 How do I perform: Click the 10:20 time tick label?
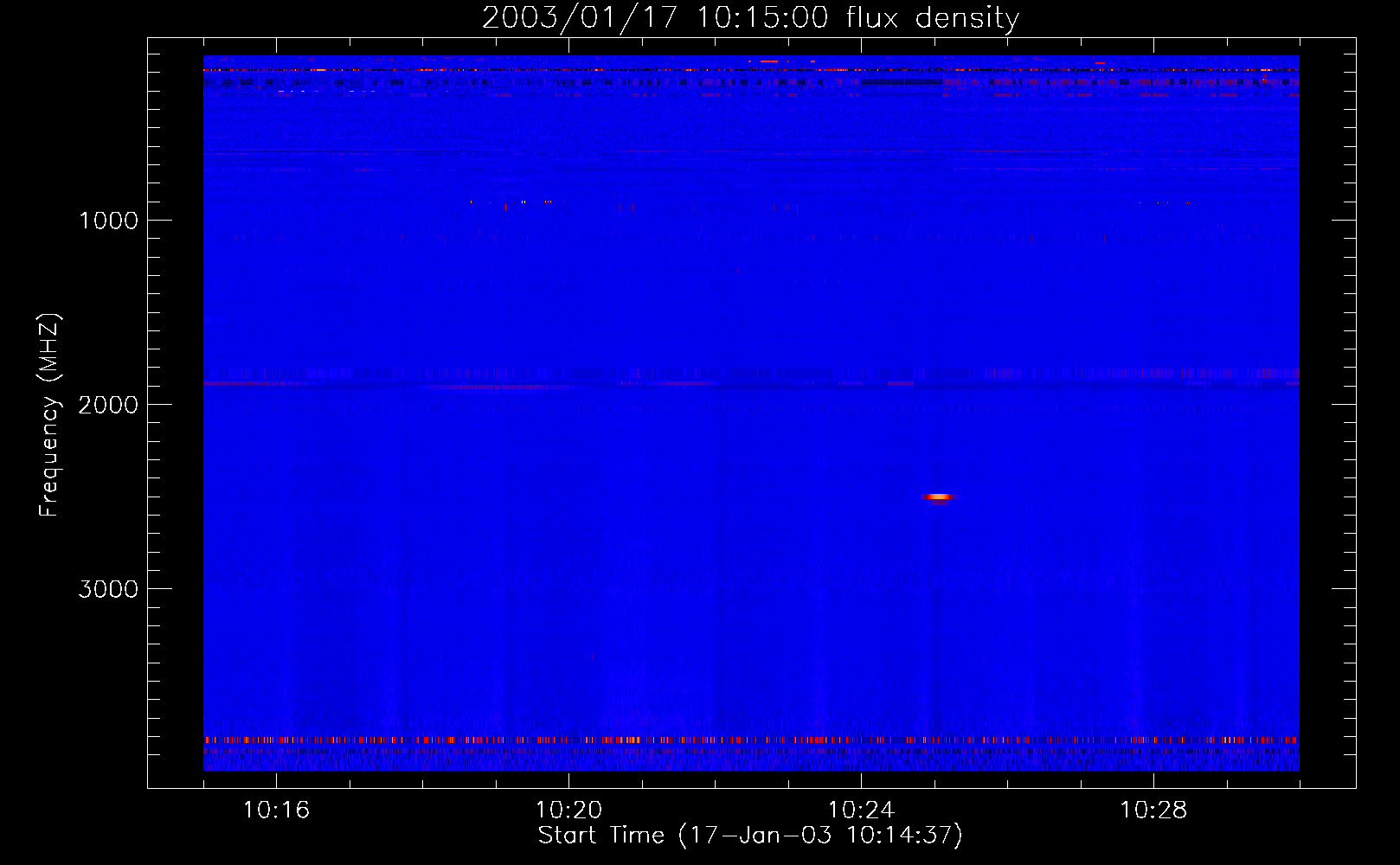[568, 811]
